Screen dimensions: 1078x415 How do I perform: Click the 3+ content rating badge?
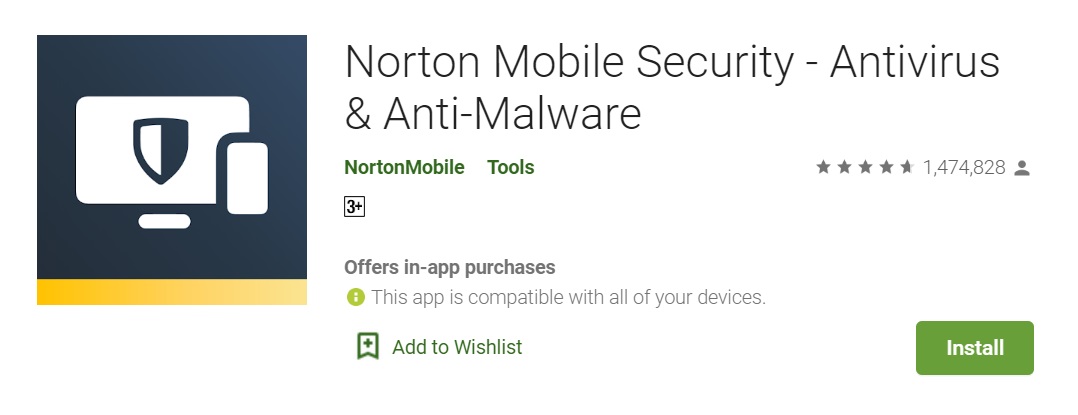354,207
